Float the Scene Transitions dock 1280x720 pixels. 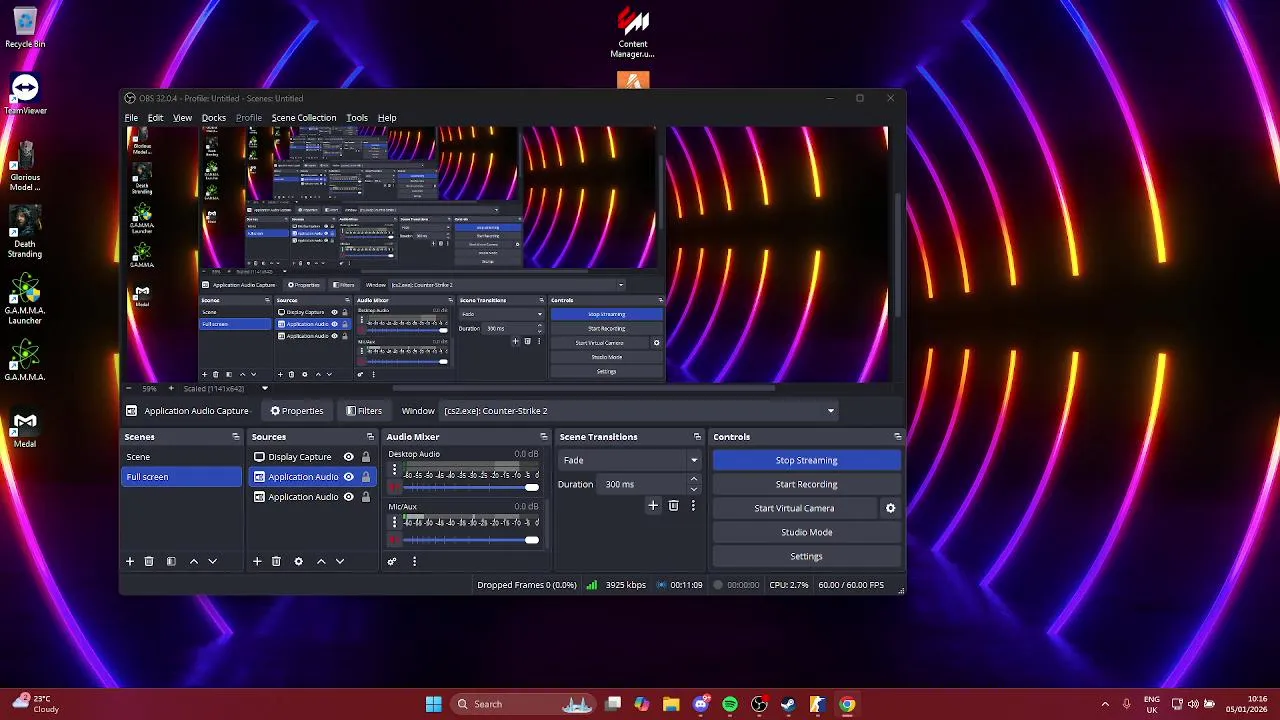coord(697,437)
